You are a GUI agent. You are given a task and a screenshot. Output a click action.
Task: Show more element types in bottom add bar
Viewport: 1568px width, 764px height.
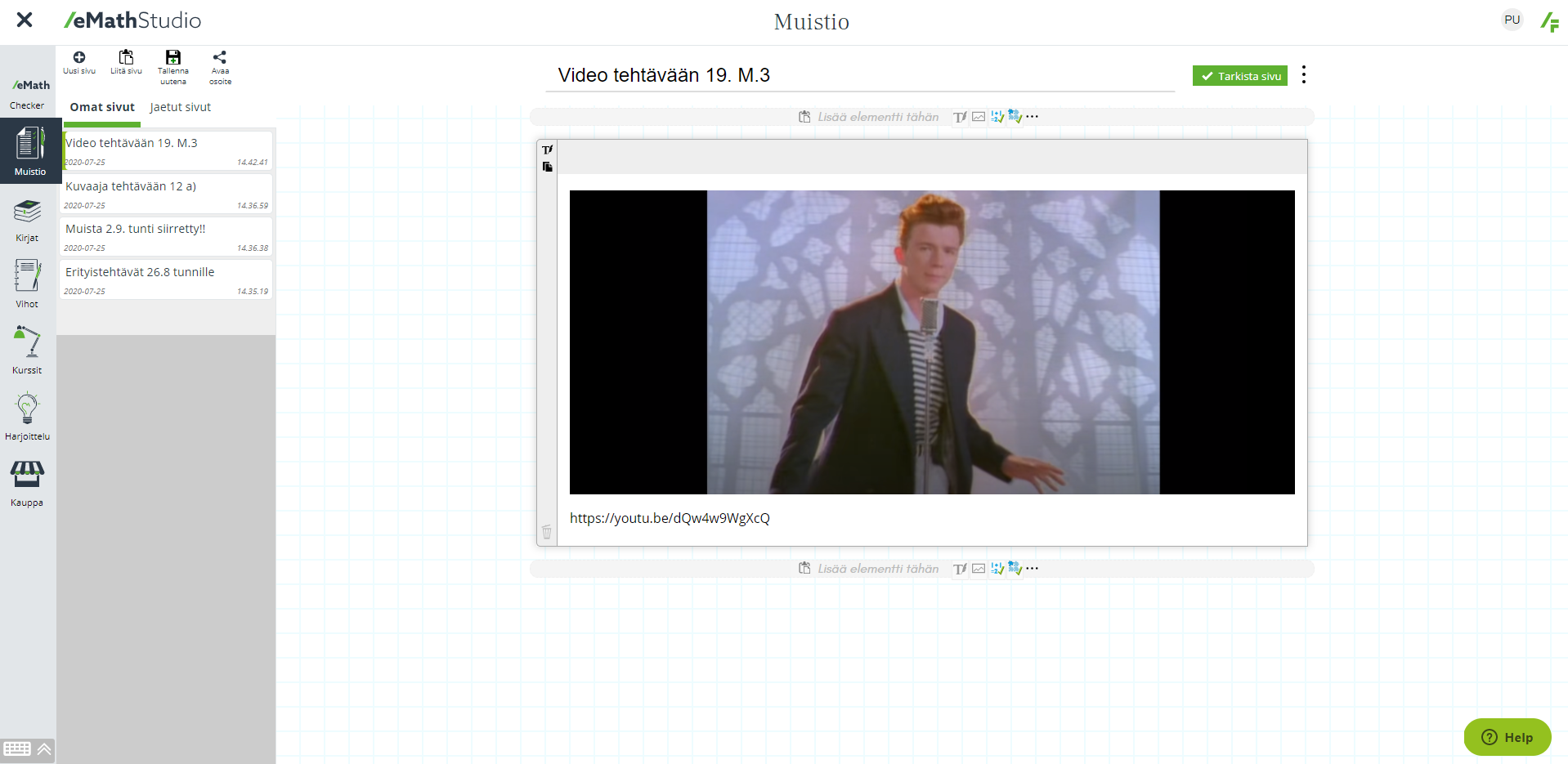tap(1033, 569)
